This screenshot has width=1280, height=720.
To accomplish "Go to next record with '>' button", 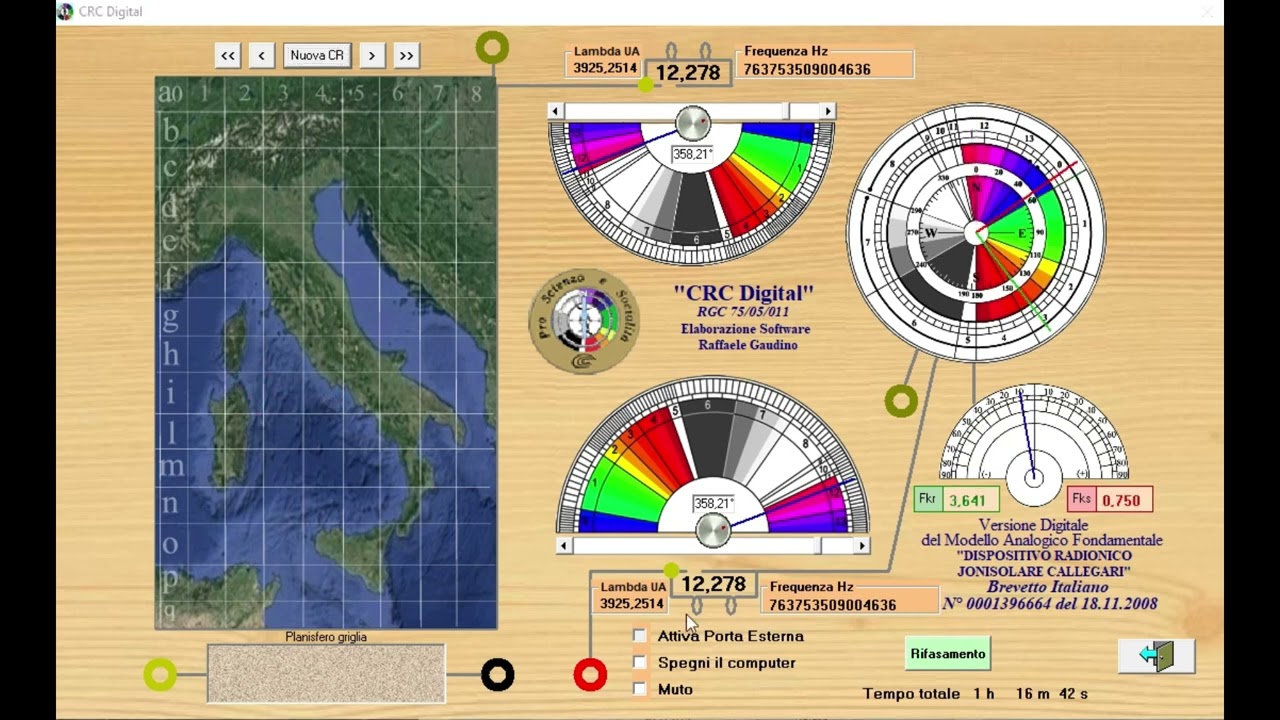I will [x=372, y=56].
